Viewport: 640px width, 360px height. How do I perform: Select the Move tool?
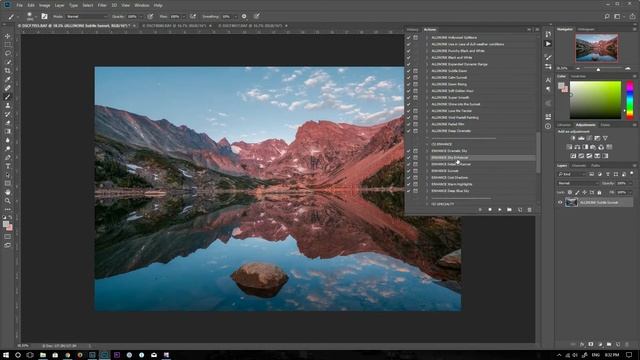click(x=7, y=36)
